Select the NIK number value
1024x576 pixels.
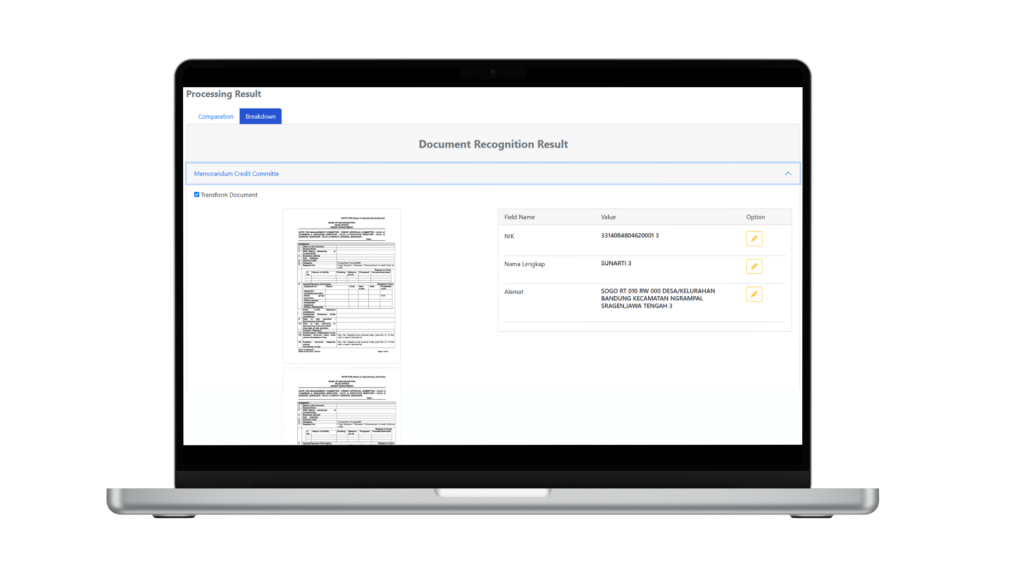pyautogui.click(x=630, y=236)
